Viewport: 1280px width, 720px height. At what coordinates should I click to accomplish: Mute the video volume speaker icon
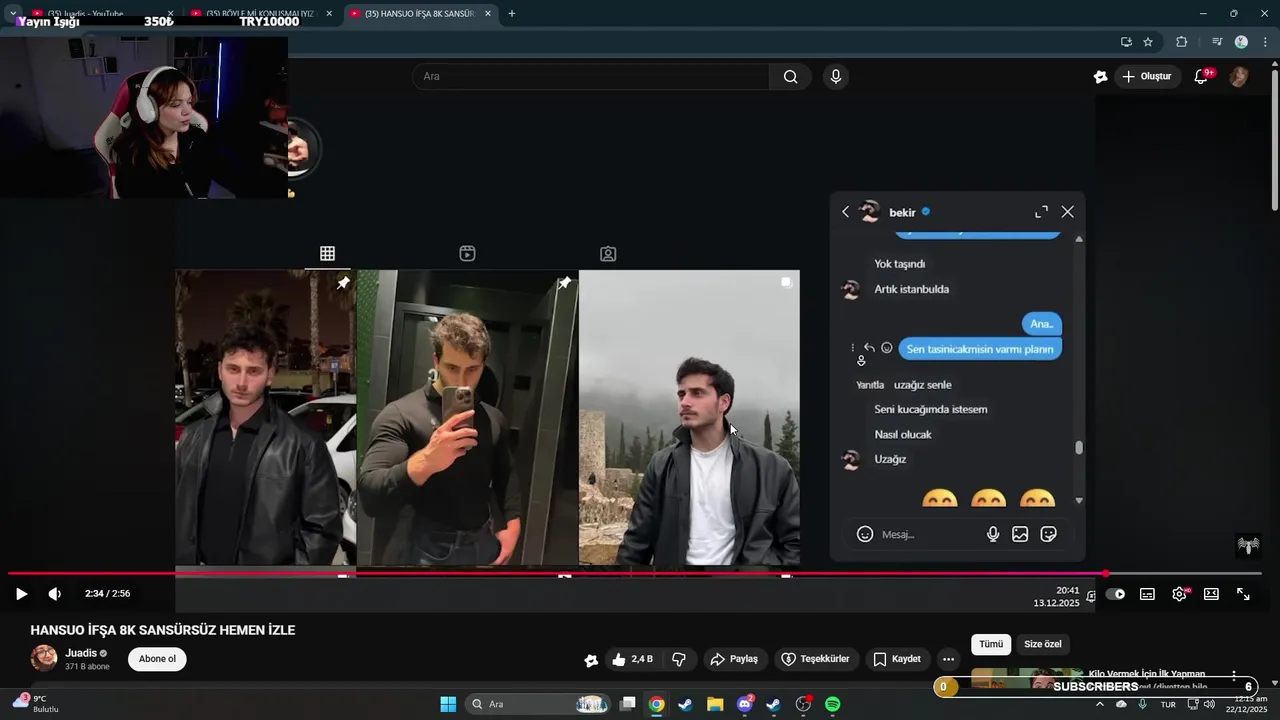pos(55,594)
